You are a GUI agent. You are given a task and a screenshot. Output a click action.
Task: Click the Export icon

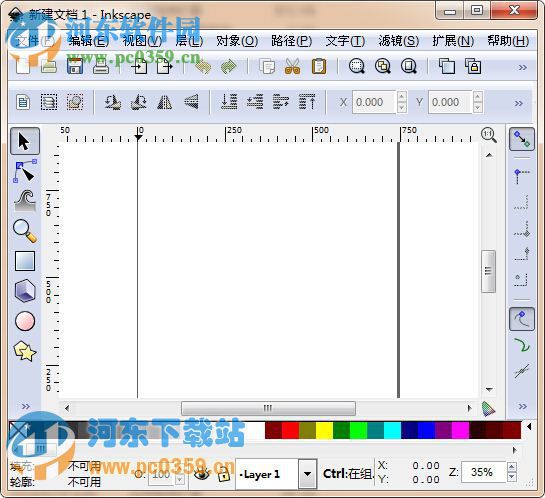tap(164, 66)
